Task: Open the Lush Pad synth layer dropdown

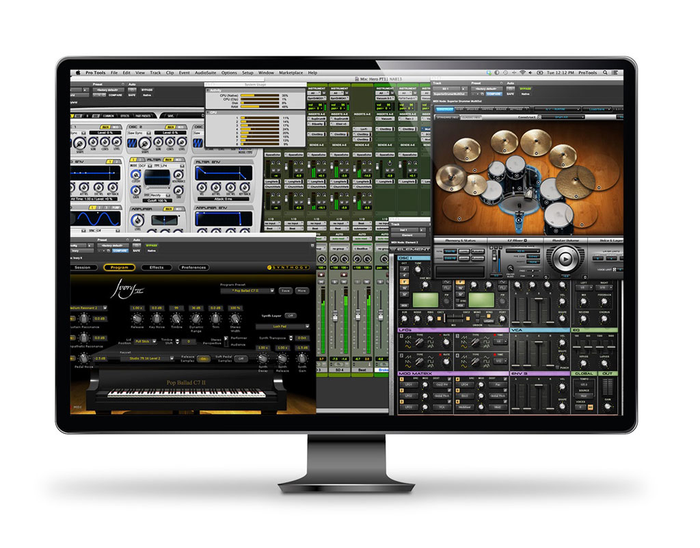Action: click(x=283, y=327)
